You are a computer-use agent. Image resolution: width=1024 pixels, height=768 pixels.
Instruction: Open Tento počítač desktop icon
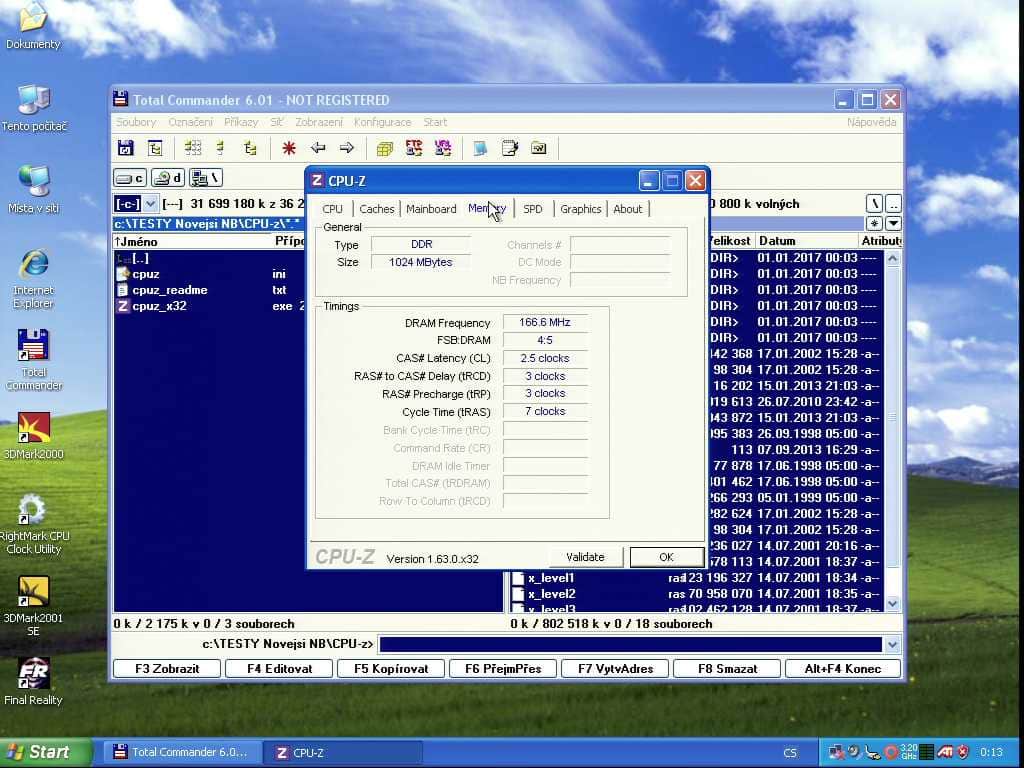click(x=33, y=108)
